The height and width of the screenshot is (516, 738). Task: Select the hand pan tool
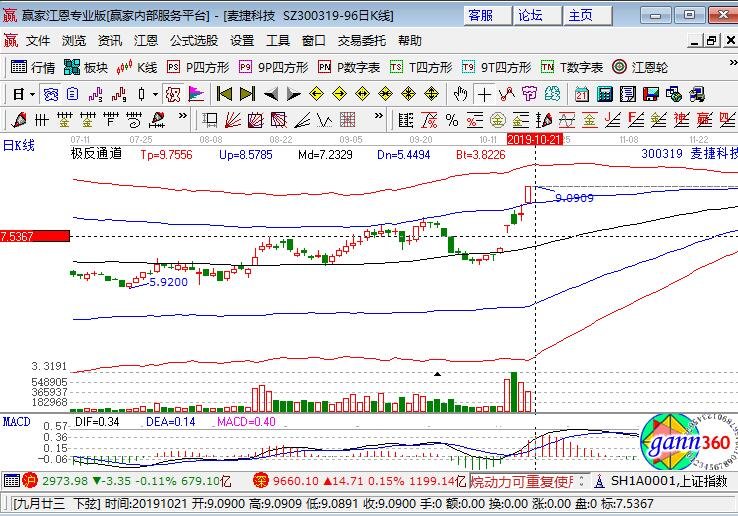(460, 95)
